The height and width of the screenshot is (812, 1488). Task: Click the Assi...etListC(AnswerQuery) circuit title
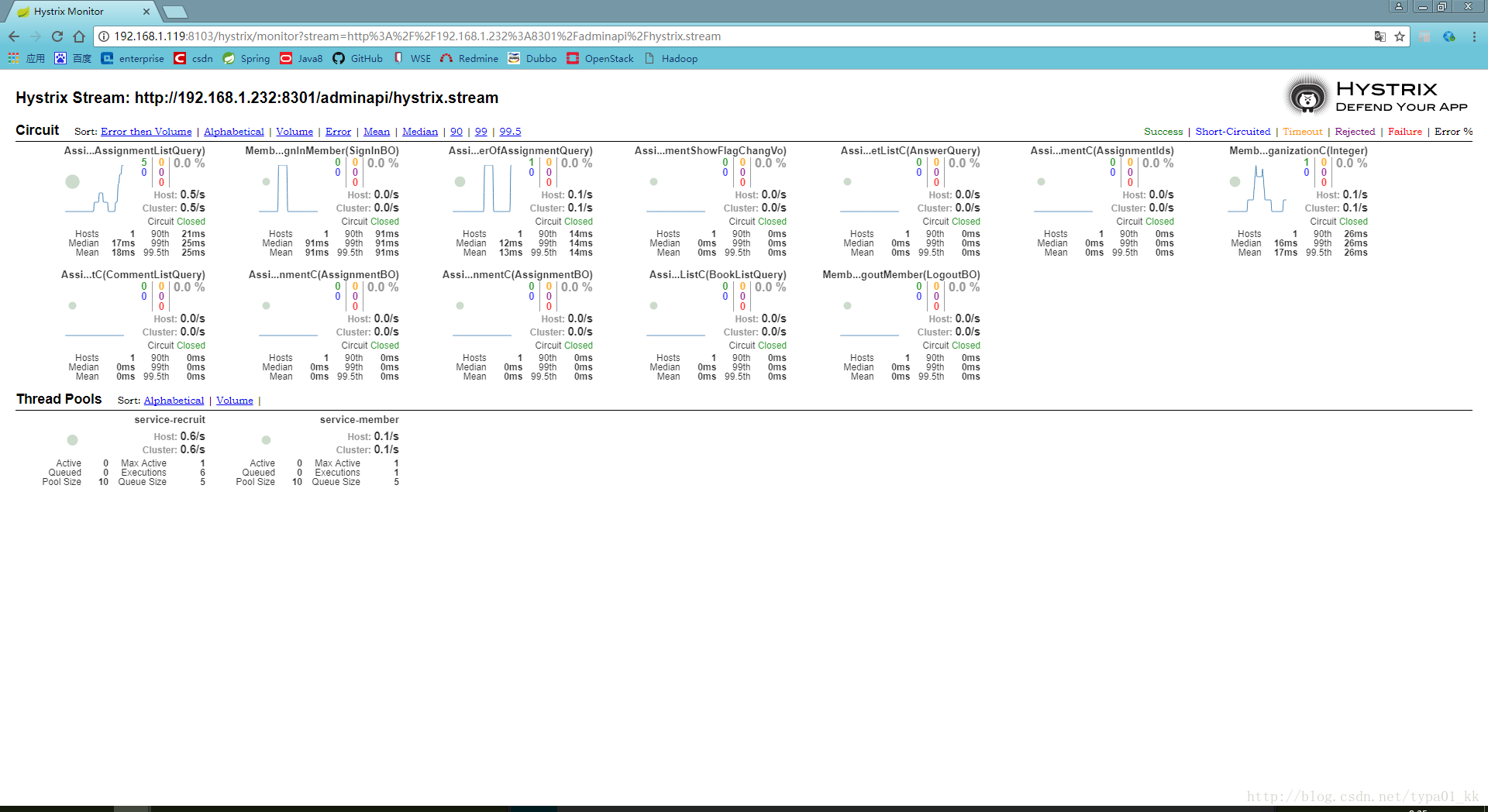point(911,150)
